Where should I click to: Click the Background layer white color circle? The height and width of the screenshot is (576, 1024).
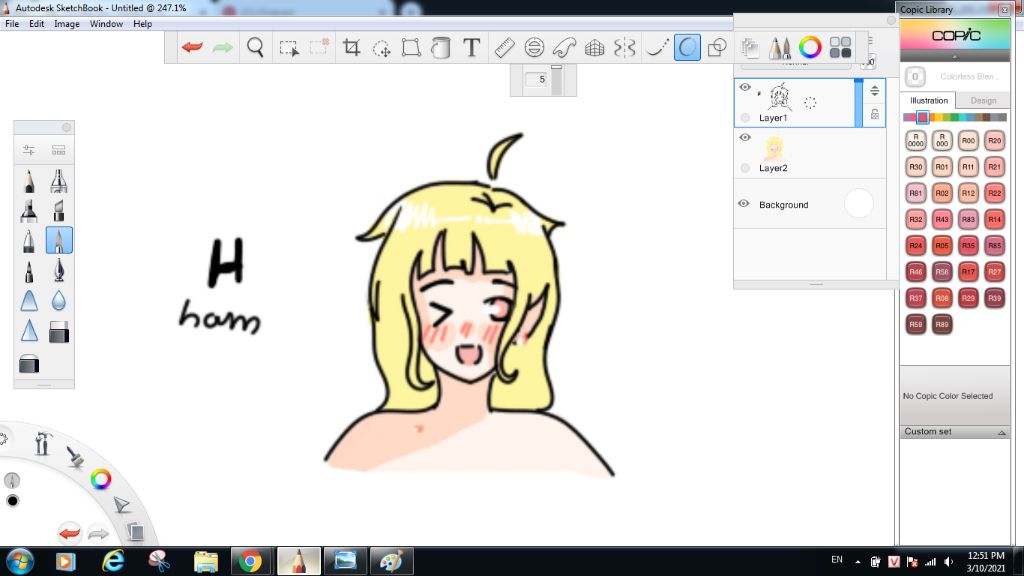coord(859,204)
